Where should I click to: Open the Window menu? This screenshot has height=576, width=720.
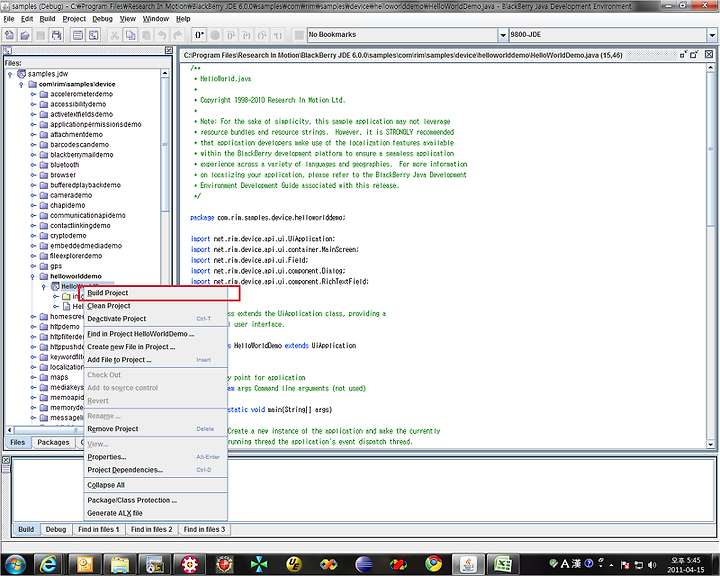point(156,19)
